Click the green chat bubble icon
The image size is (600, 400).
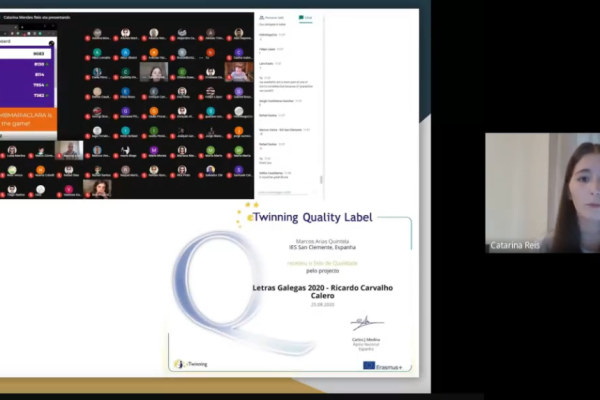click(301, 17)
